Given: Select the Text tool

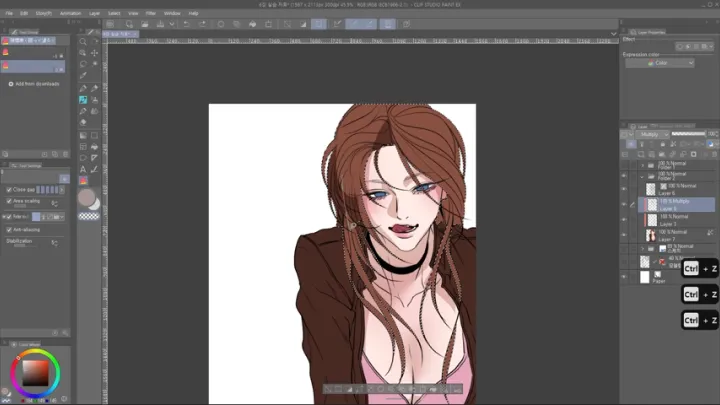Looking at the screenshot, I should click(x=83, y=169).
